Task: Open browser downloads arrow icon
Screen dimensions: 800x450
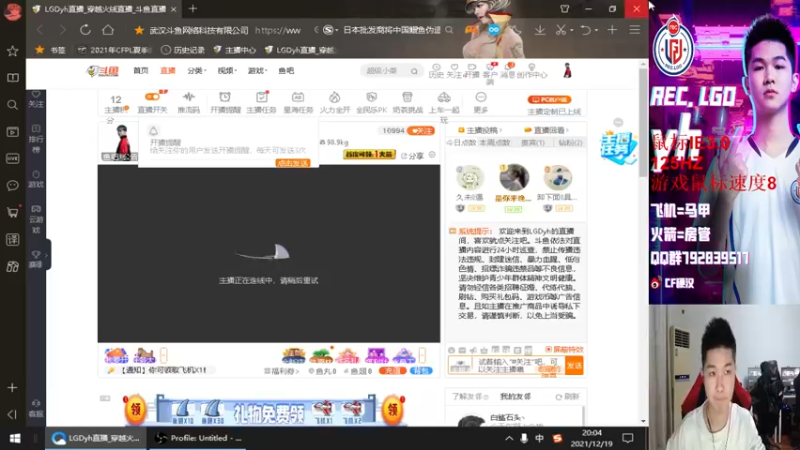Action: tap(539, 30)
